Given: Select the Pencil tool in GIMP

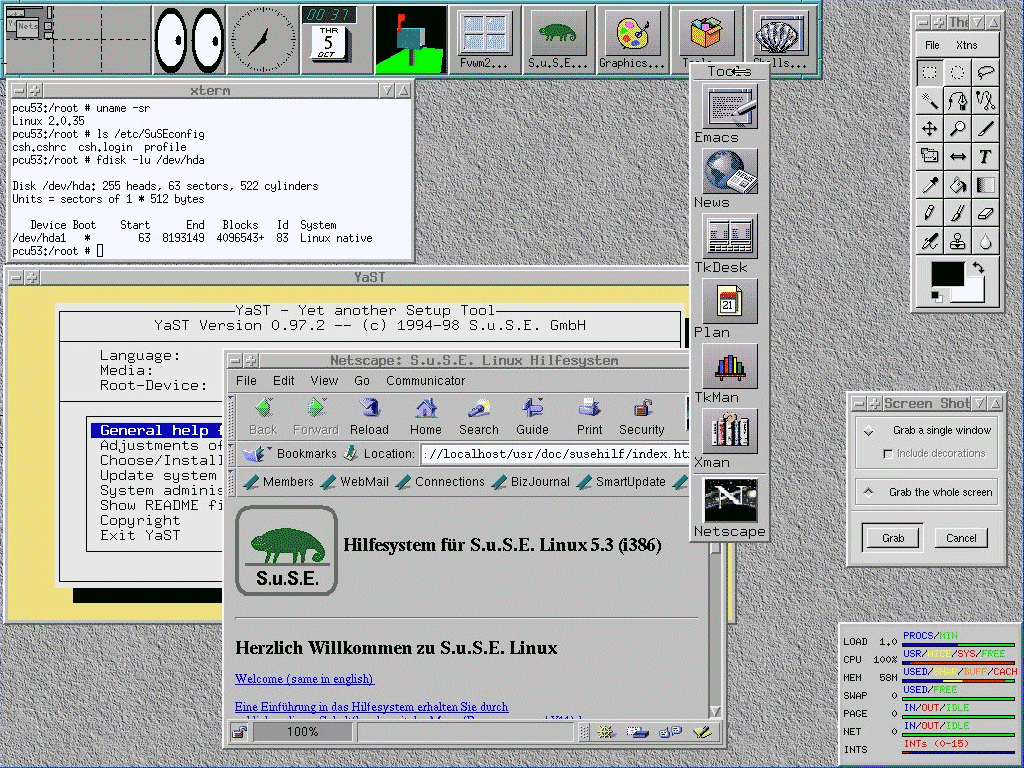Looking at the screenshot, I should [x=929, y=213].
